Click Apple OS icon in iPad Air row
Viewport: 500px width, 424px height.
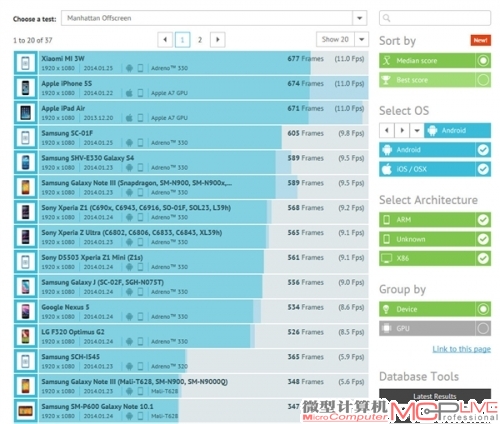click(x=129, y=118)
